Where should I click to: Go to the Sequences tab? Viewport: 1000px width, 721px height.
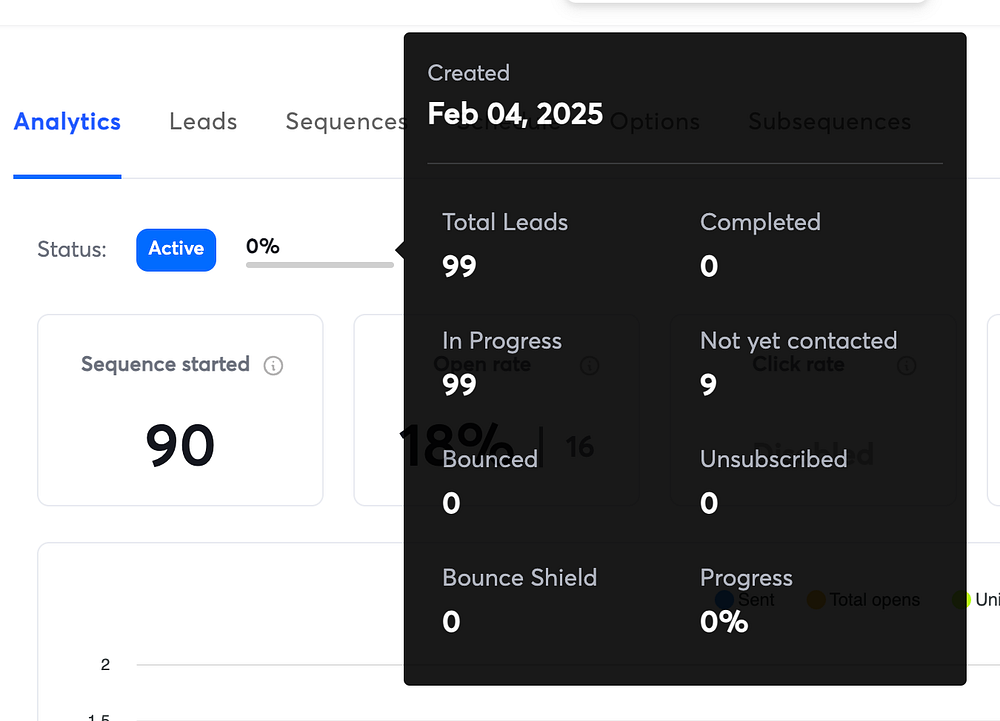pyautogui.click(x=345, y=122)
